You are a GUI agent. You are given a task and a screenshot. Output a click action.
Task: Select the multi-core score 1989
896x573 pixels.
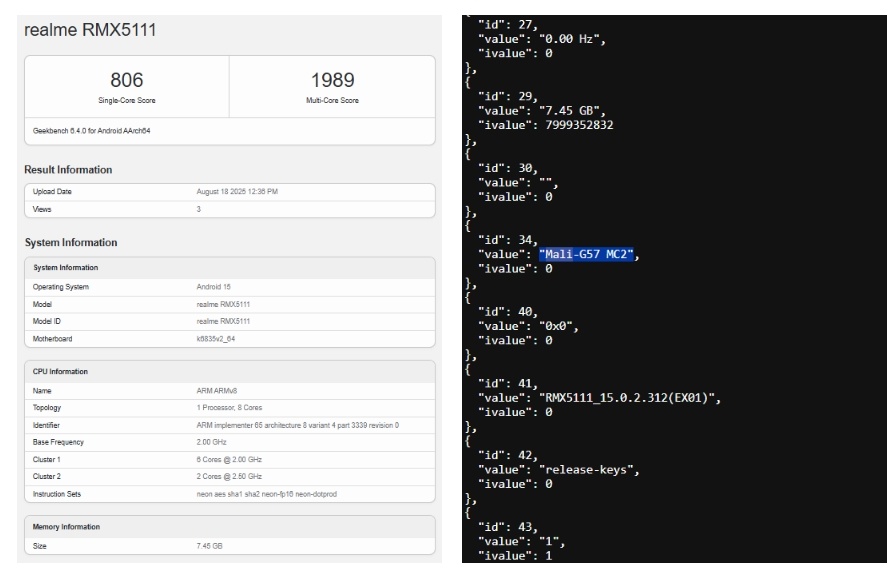(x=333, y=80)
